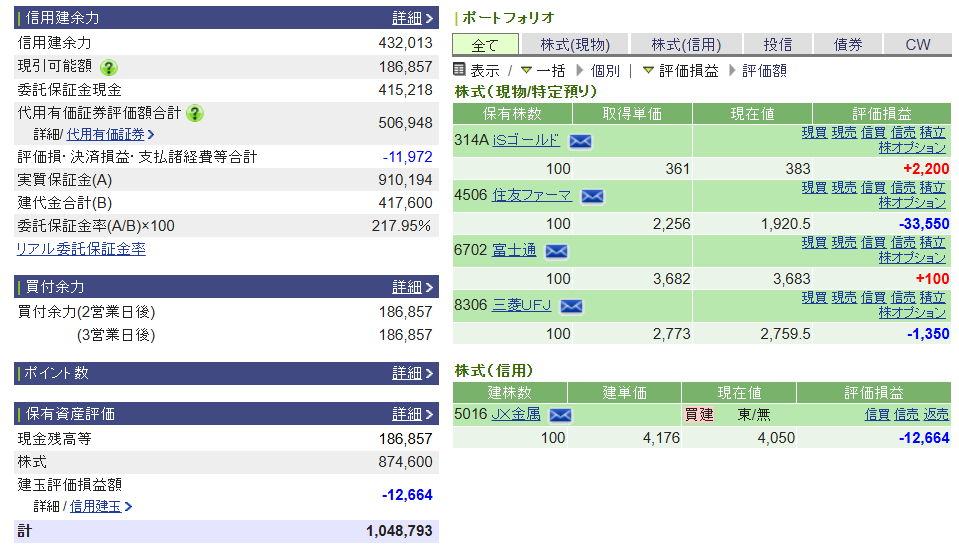959x550 pixels.
Task: Click the mail icon beside 住友ファーマ
Action: tap(592, 196)
